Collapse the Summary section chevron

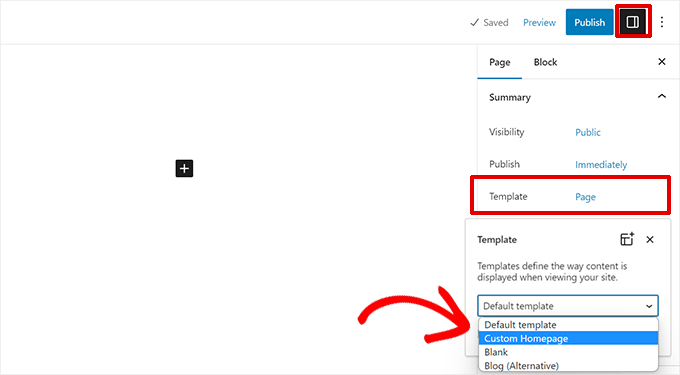pyautogui.click(x=662, y=96)
